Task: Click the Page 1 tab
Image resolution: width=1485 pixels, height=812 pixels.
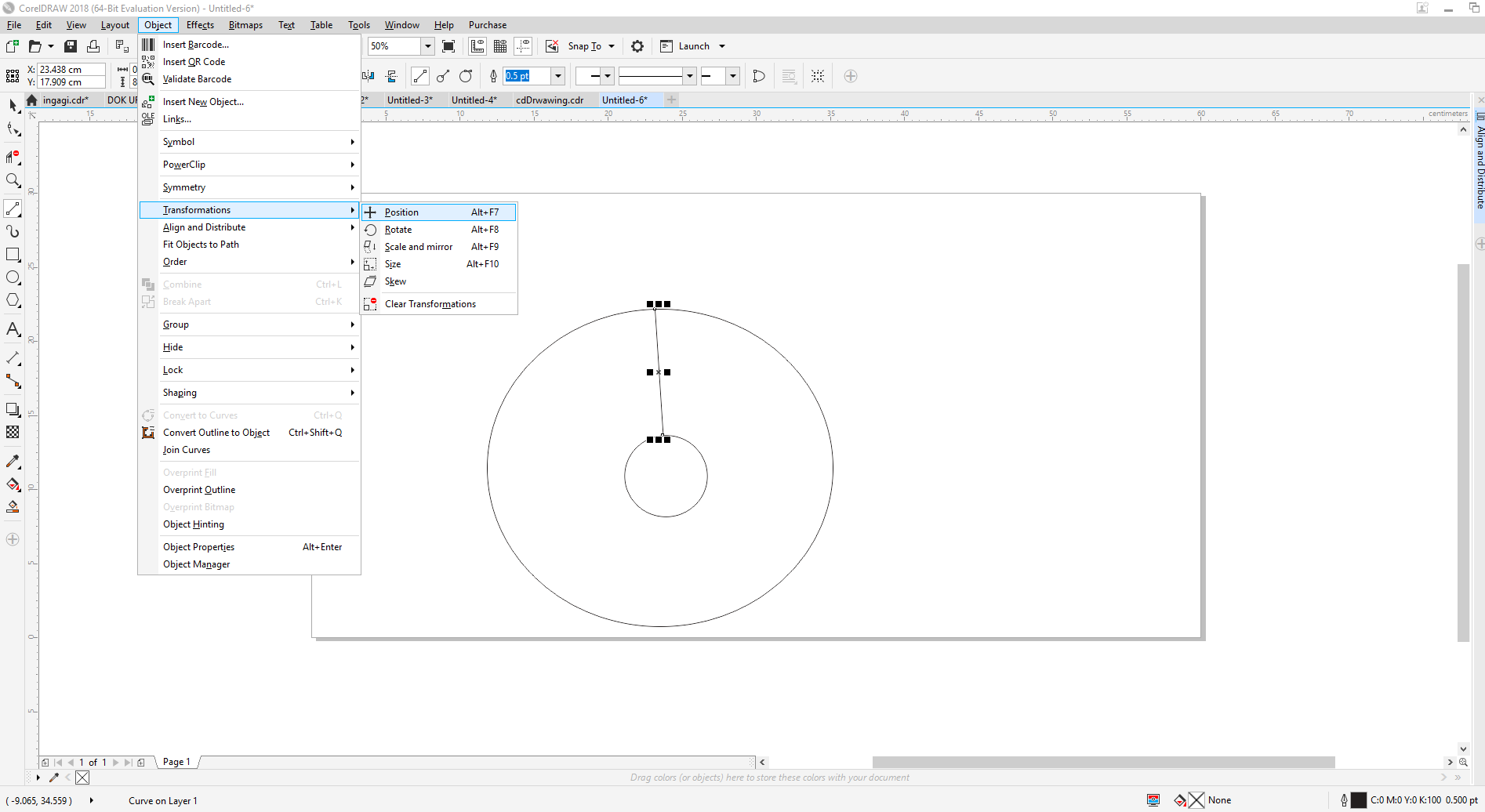Action: (x=177, y=762)
